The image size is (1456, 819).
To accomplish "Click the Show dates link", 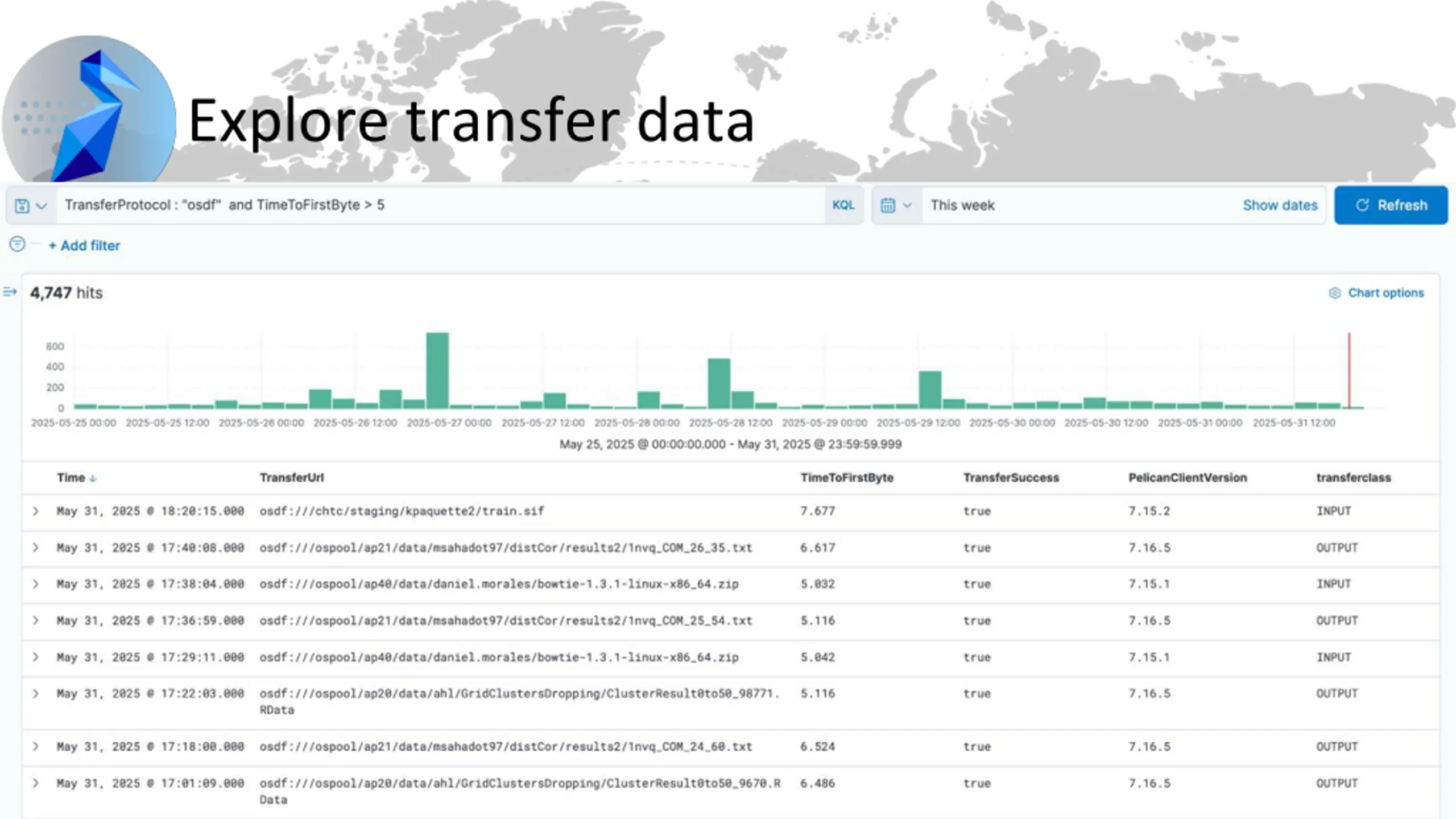I will 1280,205.
